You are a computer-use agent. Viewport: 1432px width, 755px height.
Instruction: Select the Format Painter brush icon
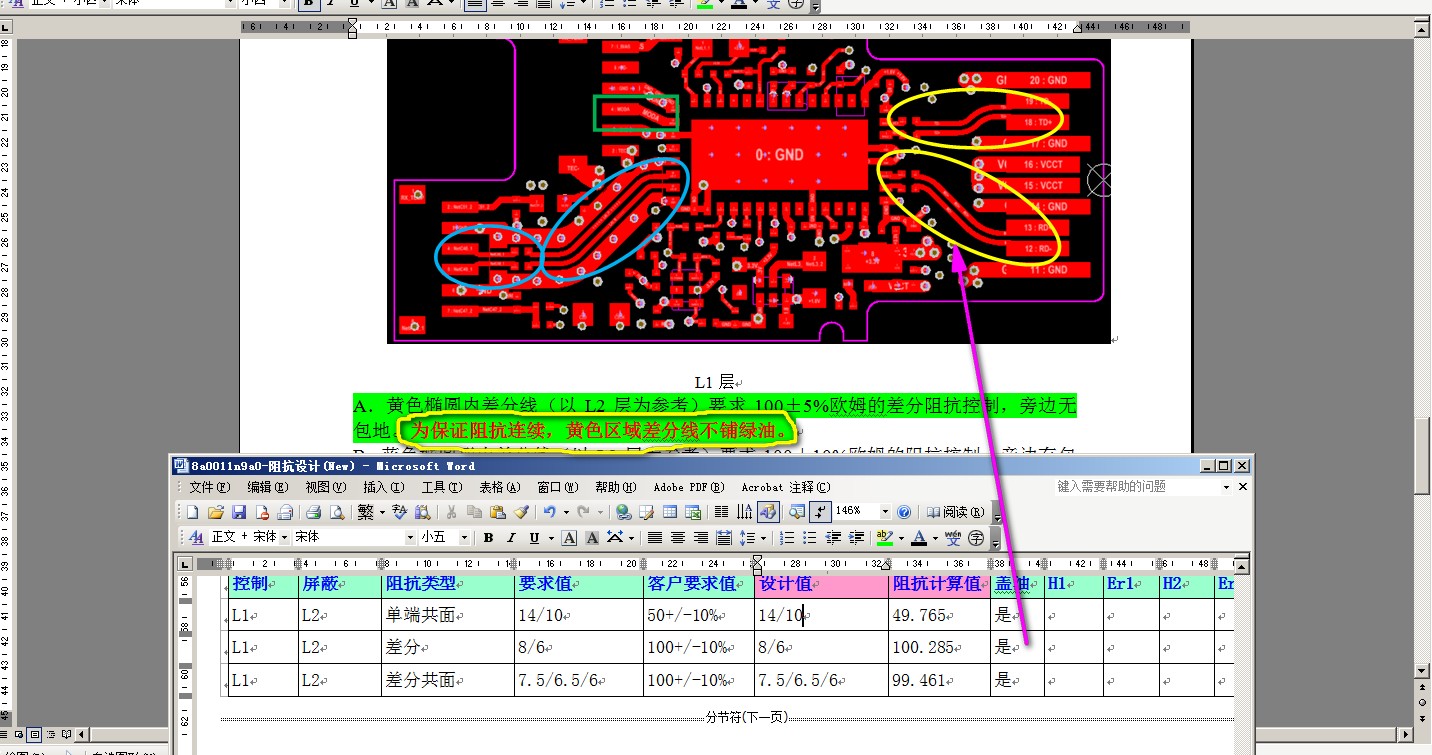click(x=521, y=512)
